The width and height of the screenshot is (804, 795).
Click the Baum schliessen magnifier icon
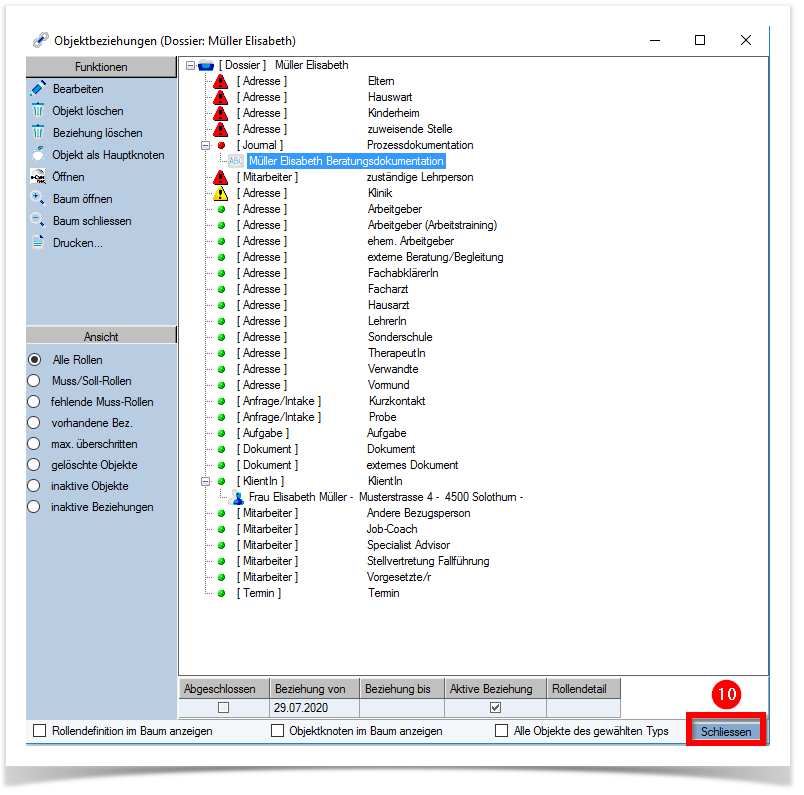pyautogui.click(x=38, y=220)
